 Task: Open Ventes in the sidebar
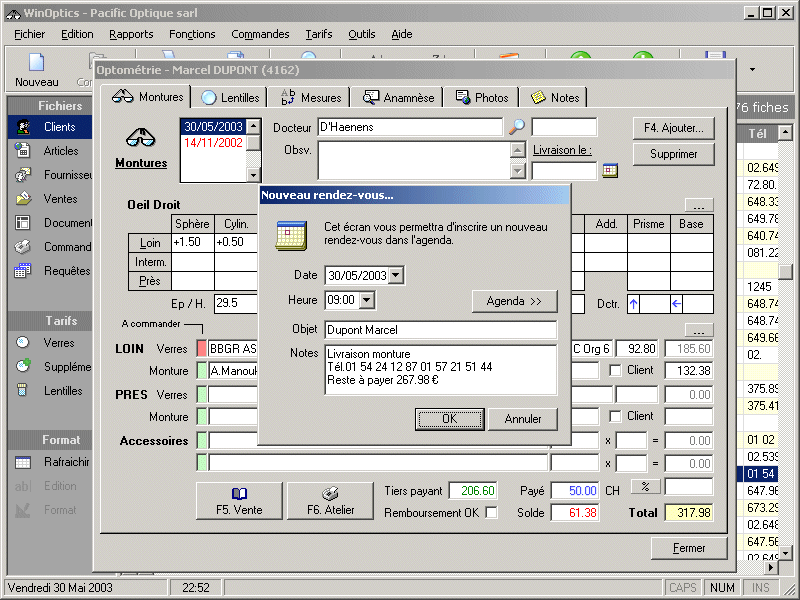(60, 199)
